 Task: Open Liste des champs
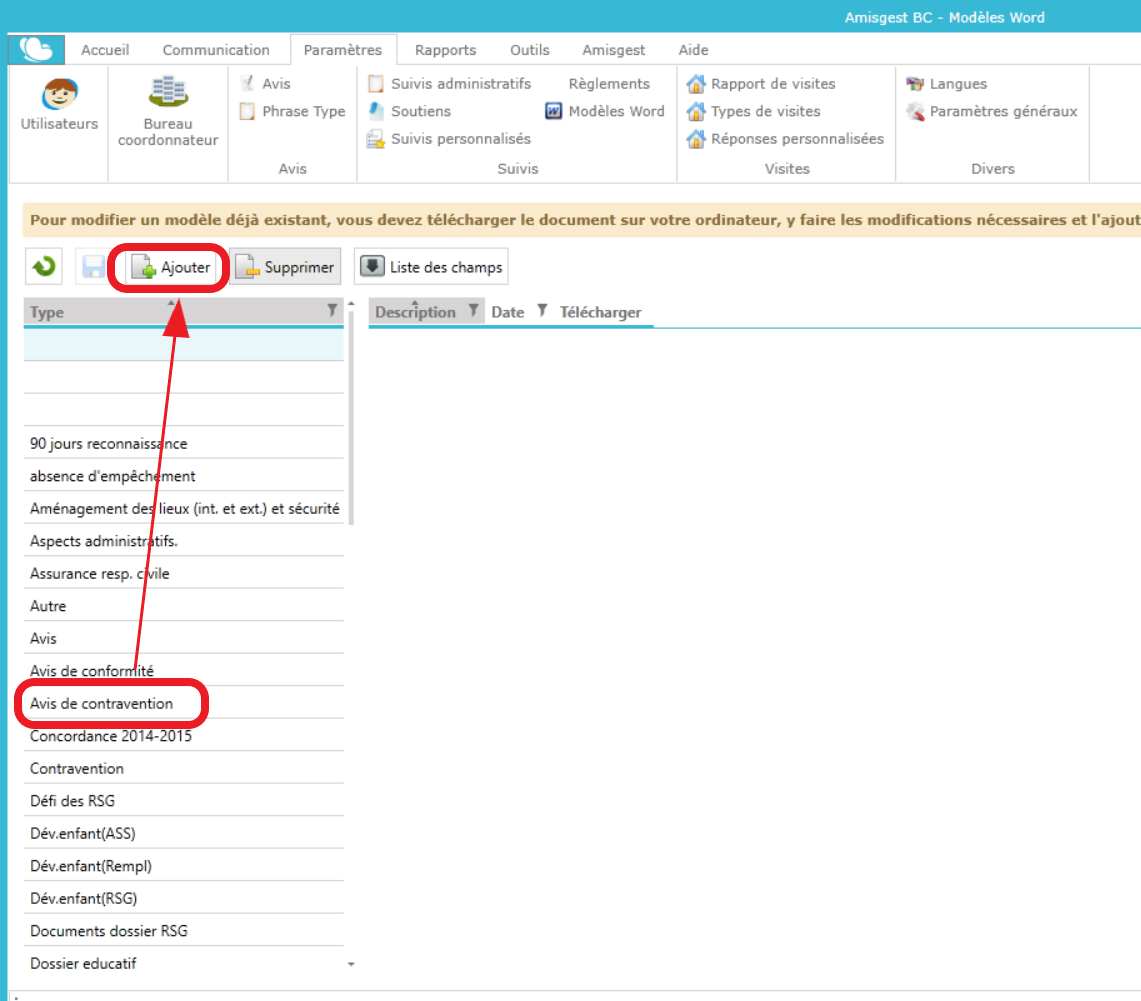pos(432,267)
